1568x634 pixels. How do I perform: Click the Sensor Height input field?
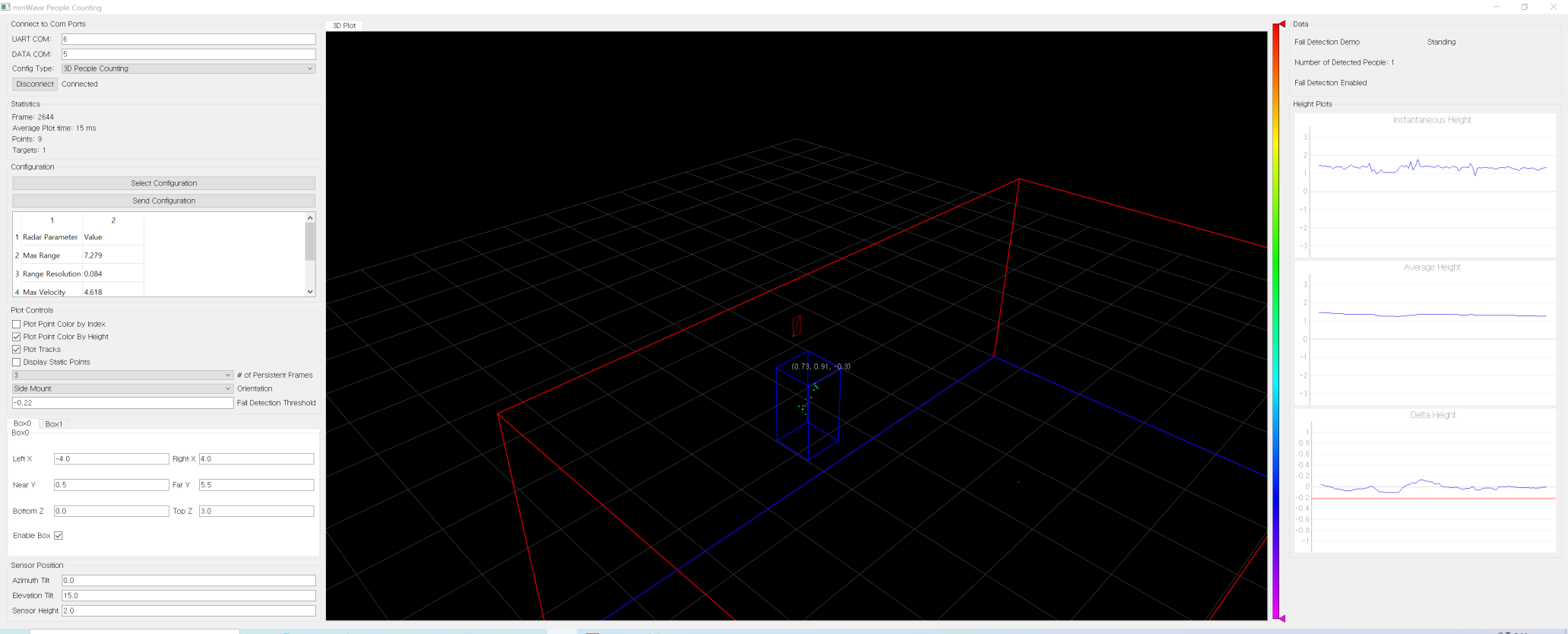[x=188, y=611]
